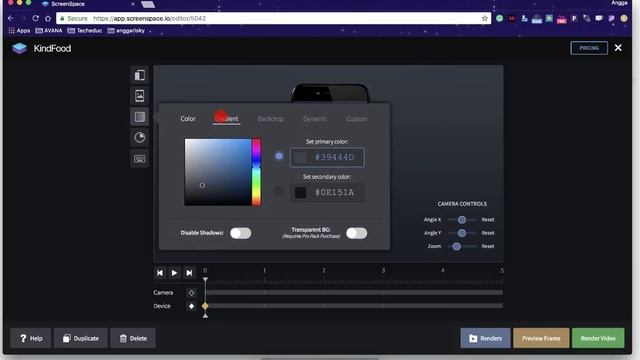The image size is (640, 360).
Task: Play the animation timeline
Action: coord(174,273)
